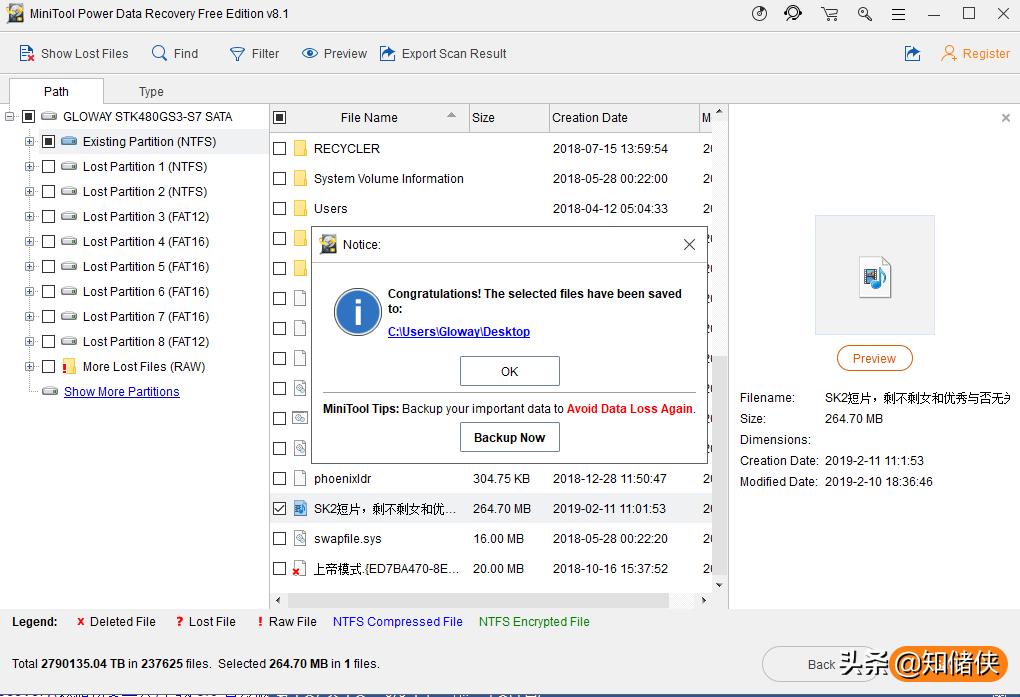Click the Preview eye icon in toolbar
Viewport: 1020px width, 697px height.
tap(310, 53)
